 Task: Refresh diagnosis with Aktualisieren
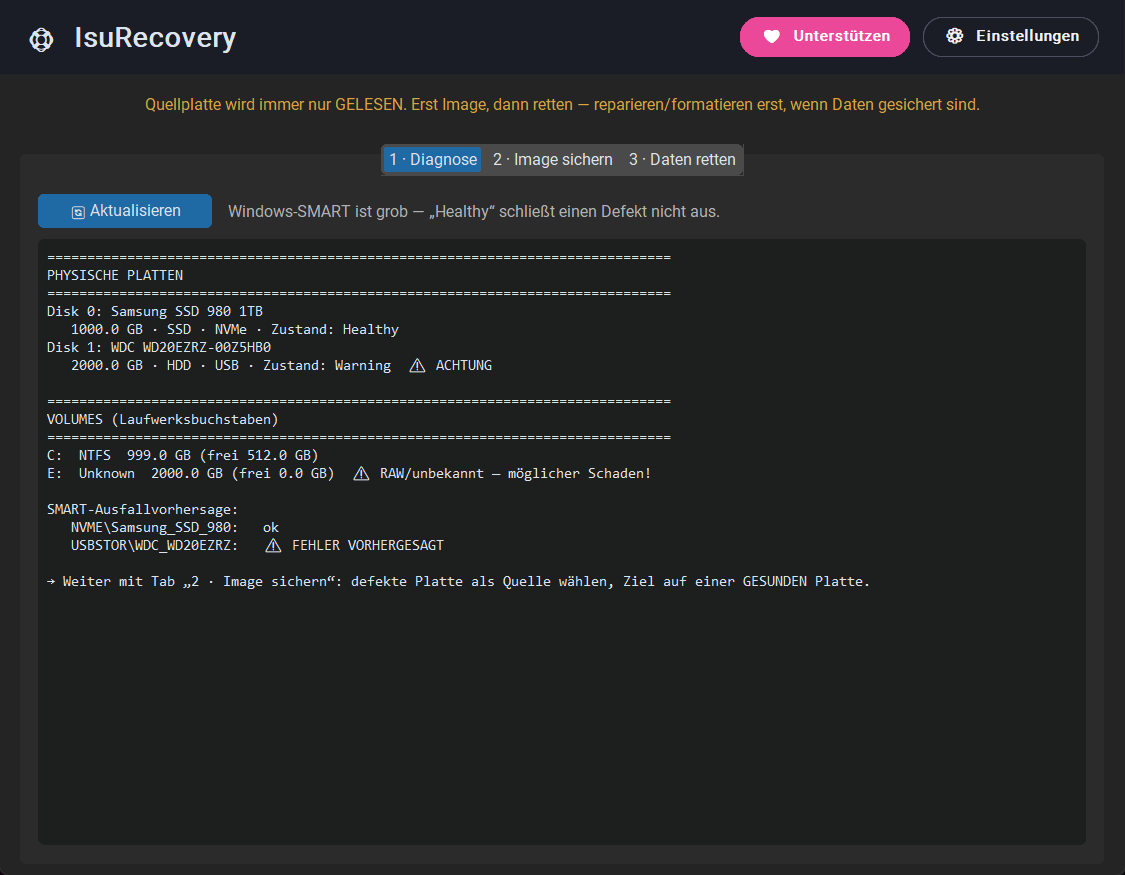(125, 211)
